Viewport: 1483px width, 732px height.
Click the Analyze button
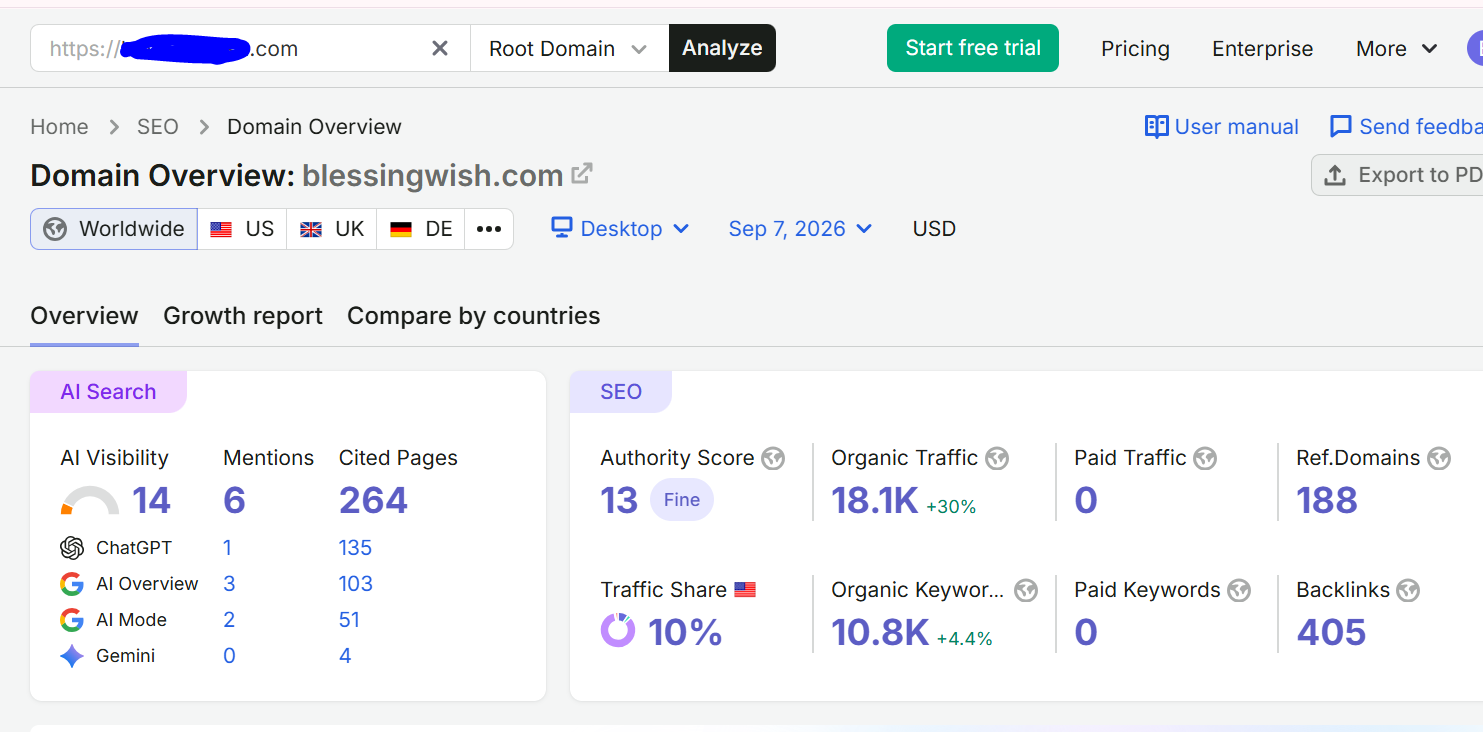coord(722,48)
